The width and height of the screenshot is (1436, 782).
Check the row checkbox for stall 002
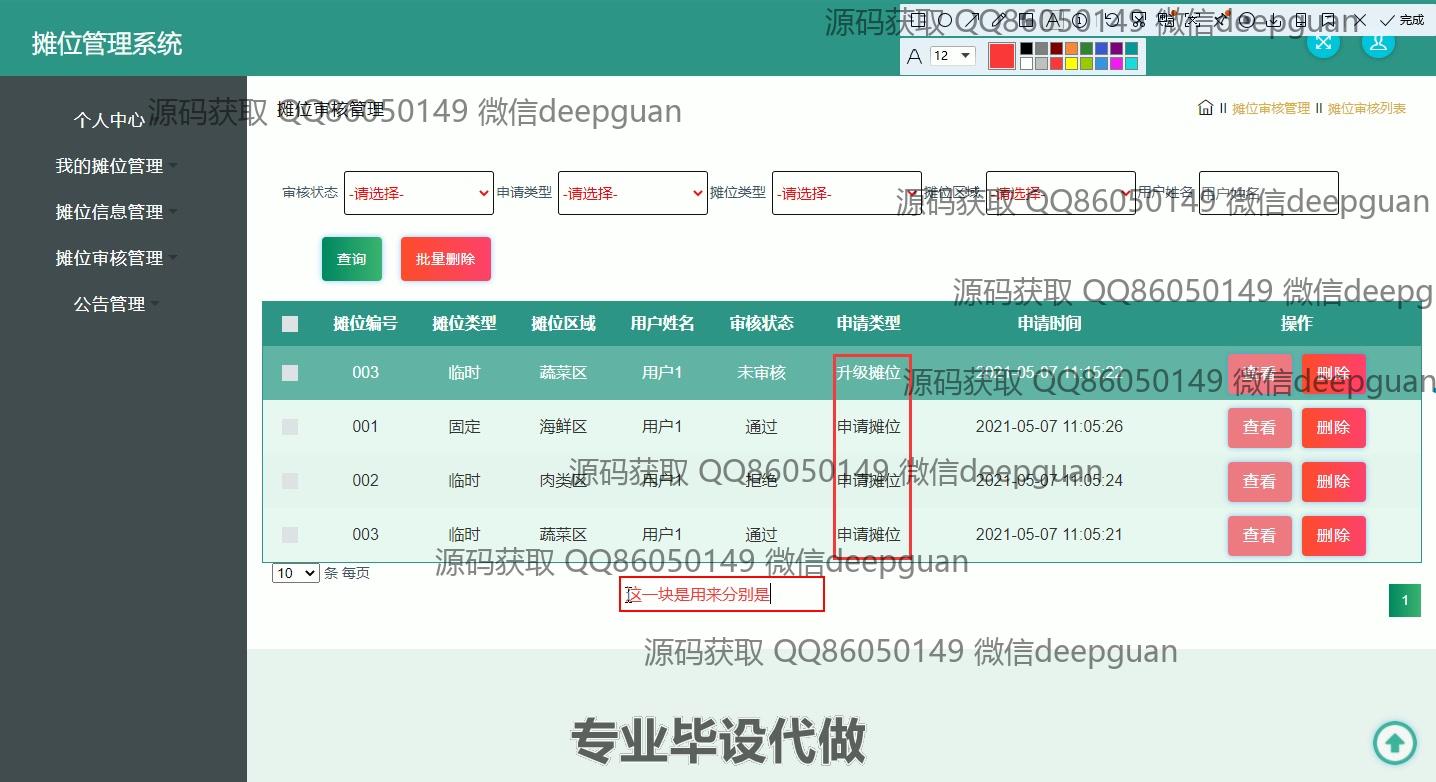[290, 481]
